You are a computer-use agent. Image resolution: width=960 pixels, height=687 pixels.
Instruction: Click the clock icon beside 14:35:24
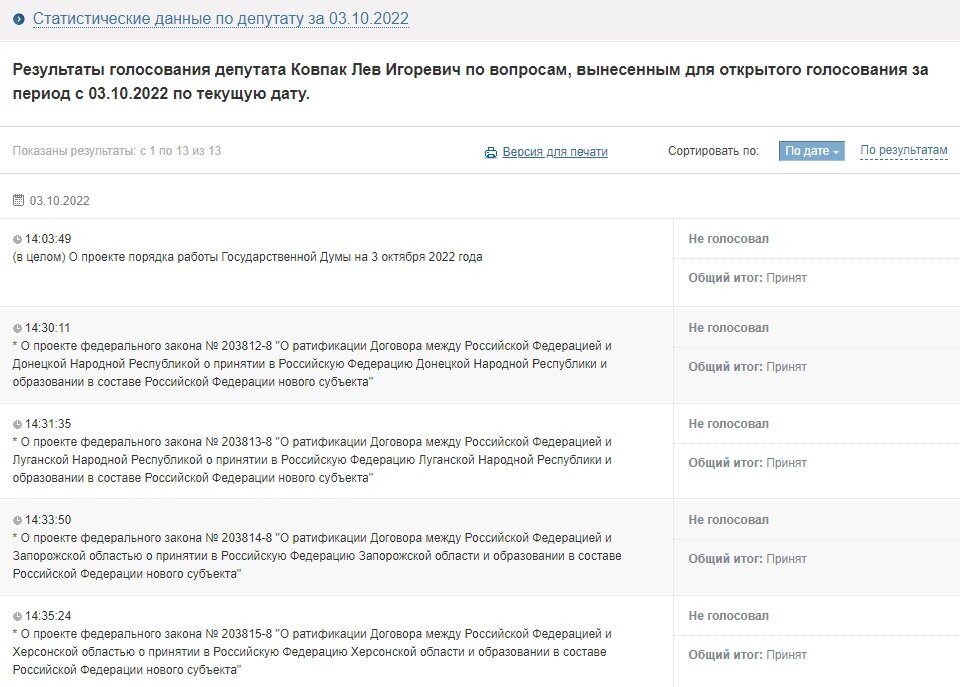pyautogui.click(x=17, y=616)
